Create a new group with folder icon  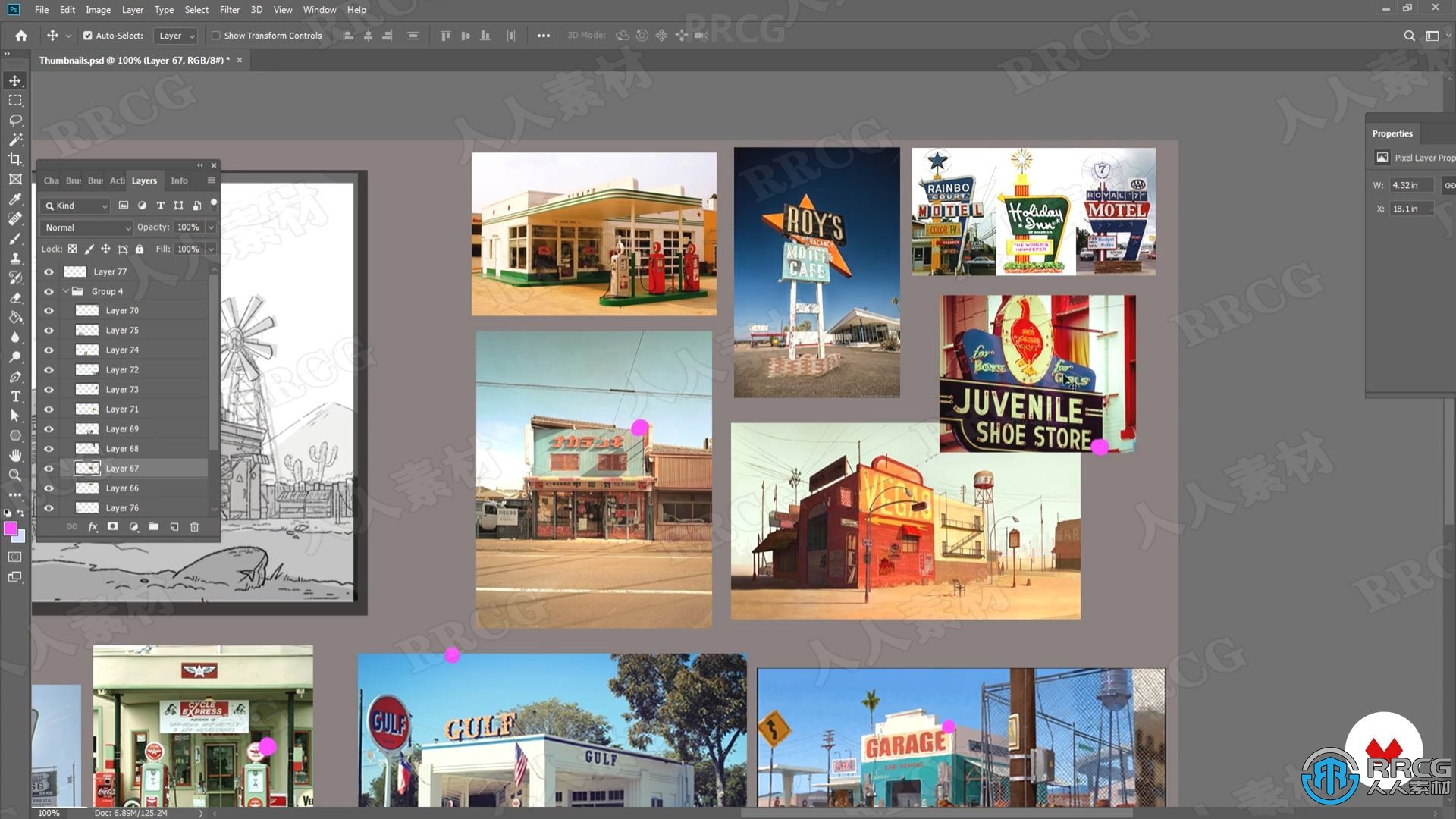[x=154, y=526]
